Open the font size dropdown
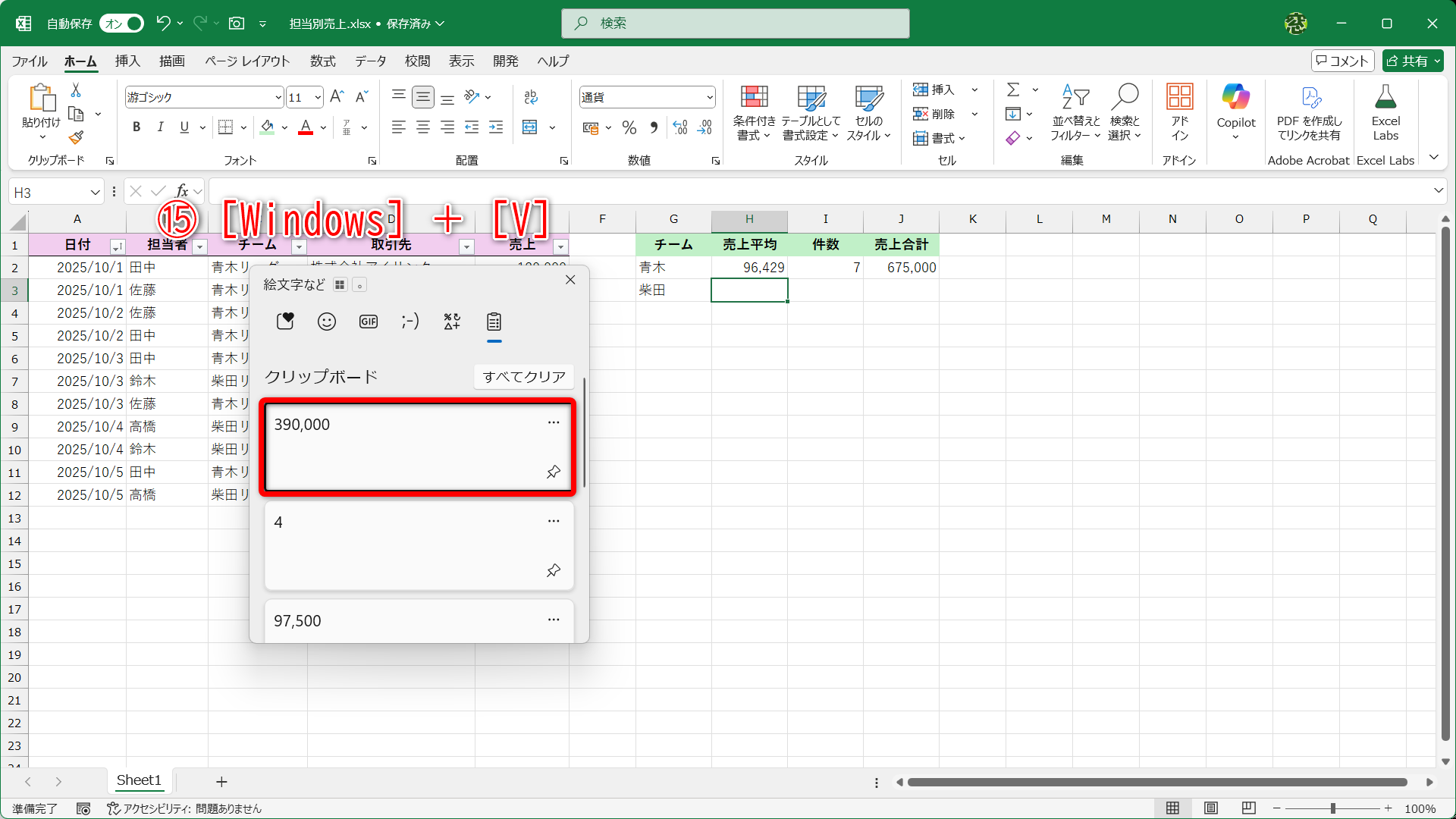This screenshot has height=819, width=1456. click(318, 96)
